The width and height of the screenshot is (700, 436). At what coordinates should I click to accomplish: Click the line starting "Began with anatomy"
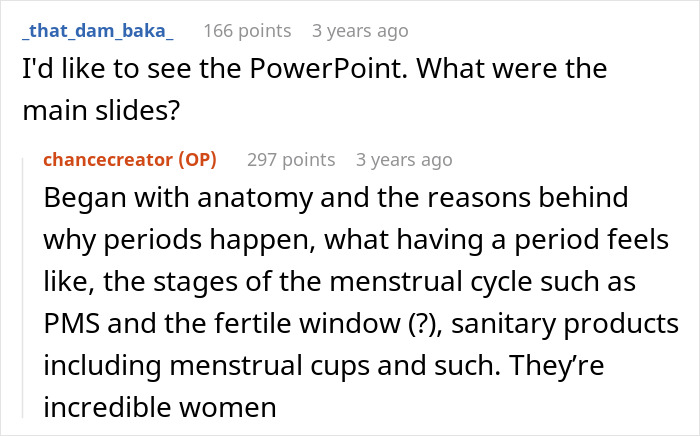[x=335, y=198]
